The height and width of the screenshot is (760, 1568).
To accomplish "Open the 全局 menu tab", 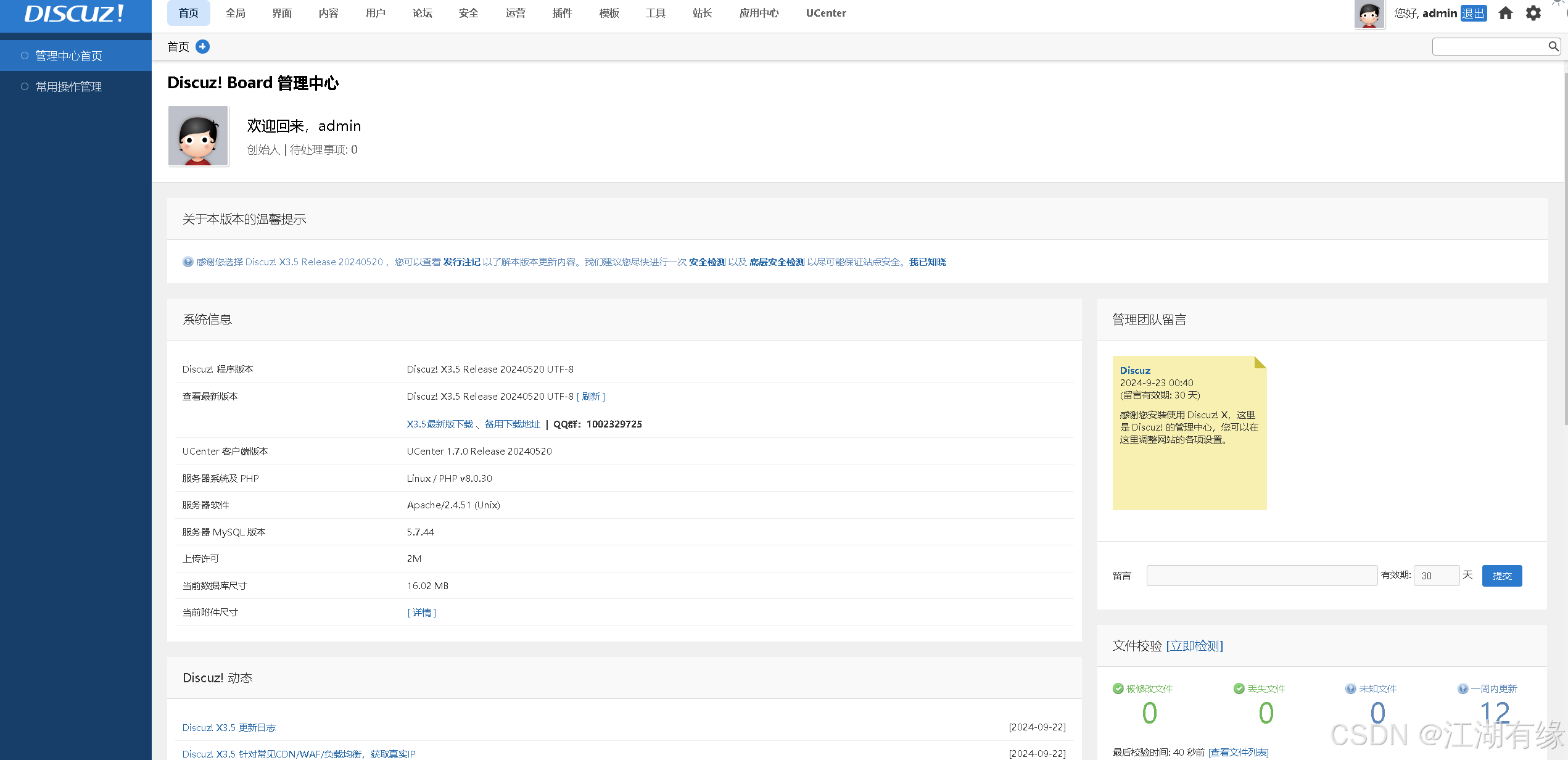I will click(x=236, y=13).
